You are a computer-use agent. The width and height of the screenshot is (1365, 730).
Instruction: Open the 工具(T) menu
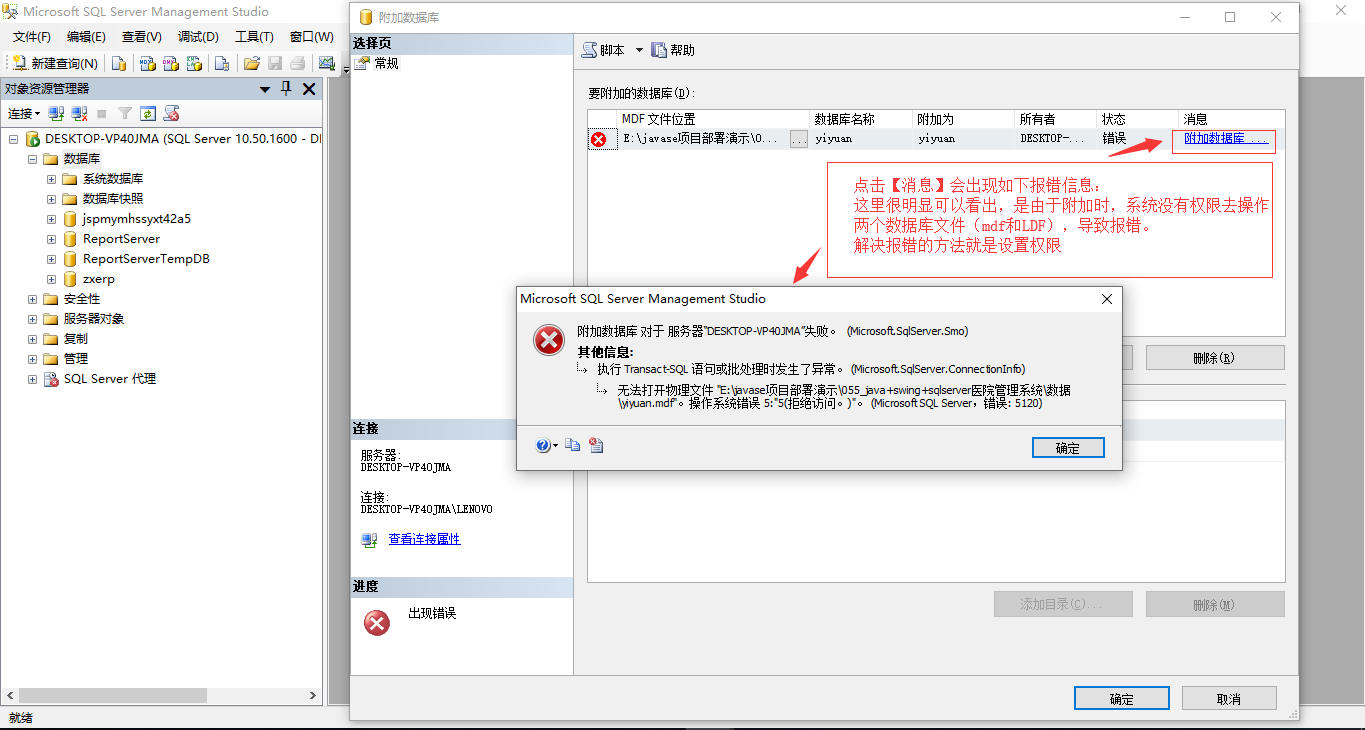[254, 37]
